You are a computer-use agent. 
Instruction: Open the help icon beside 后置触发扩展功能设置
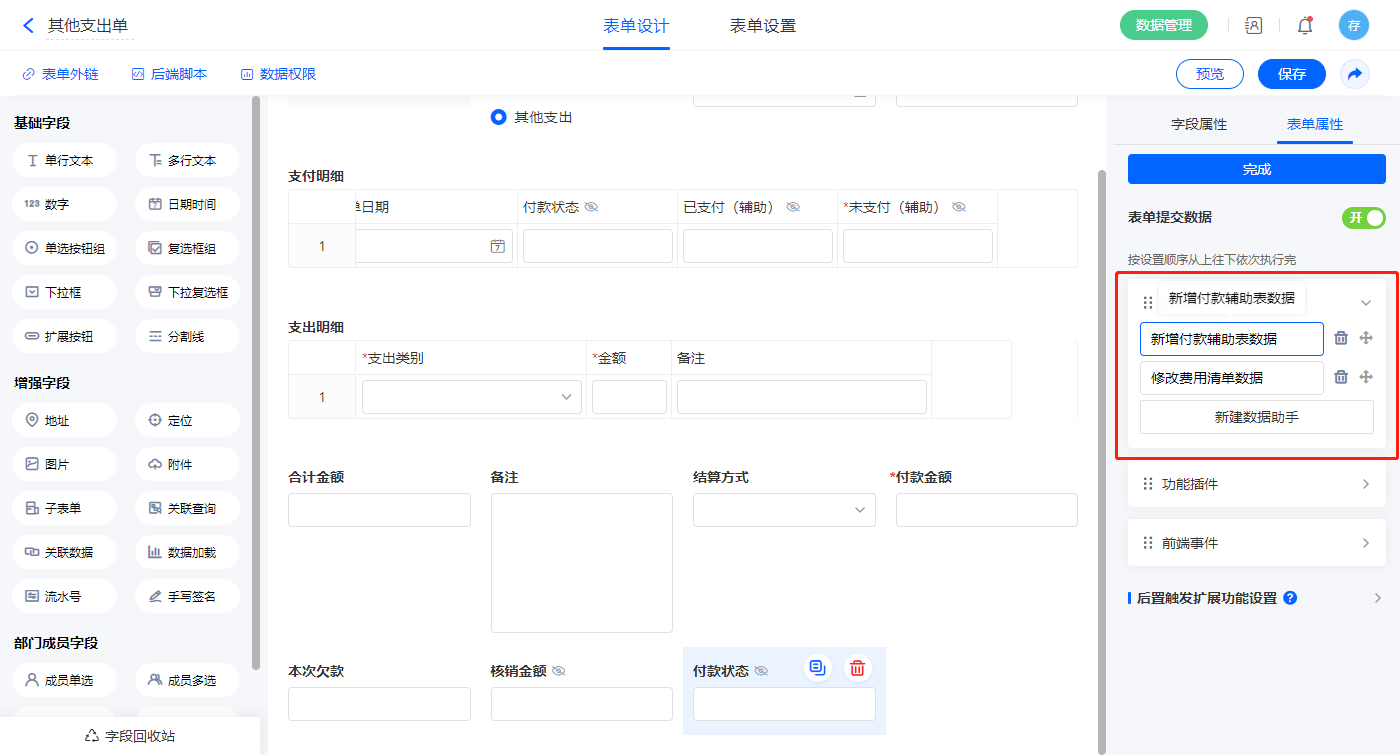click(x=1290, y=598)
